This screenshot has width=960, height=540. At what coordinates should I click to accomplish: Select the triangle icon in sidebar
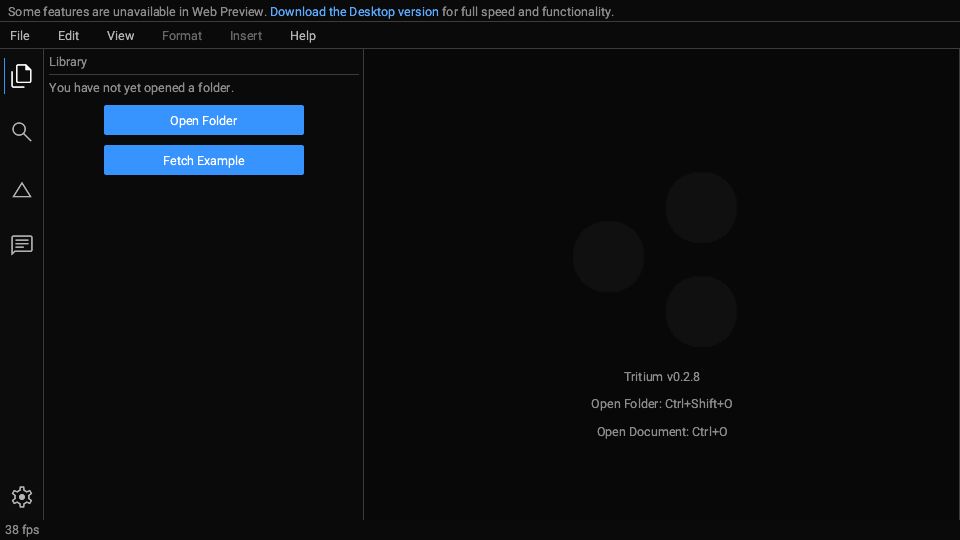[21, 190]
